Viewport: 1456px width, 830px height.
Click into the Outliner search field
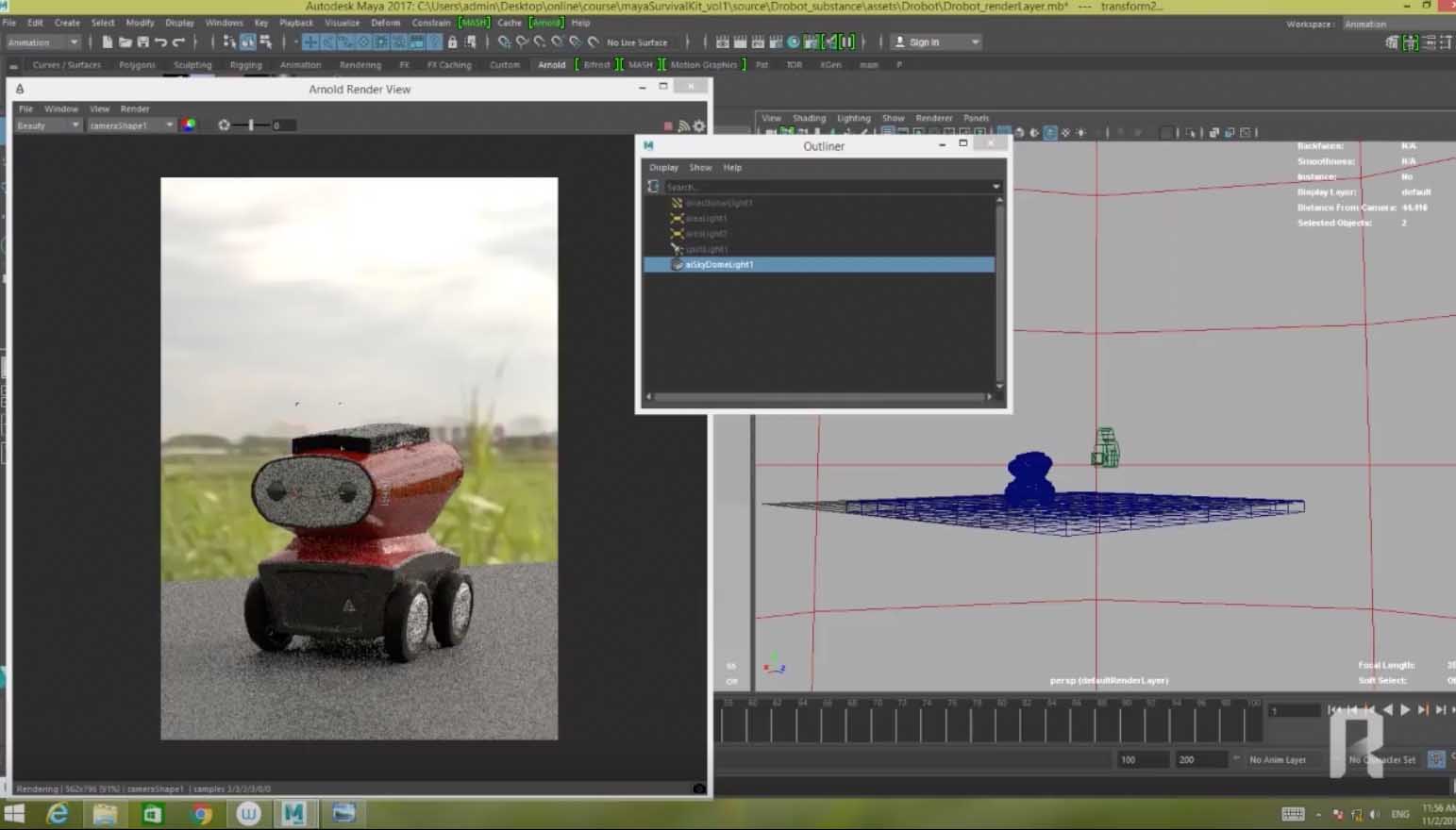pos(827,187)
